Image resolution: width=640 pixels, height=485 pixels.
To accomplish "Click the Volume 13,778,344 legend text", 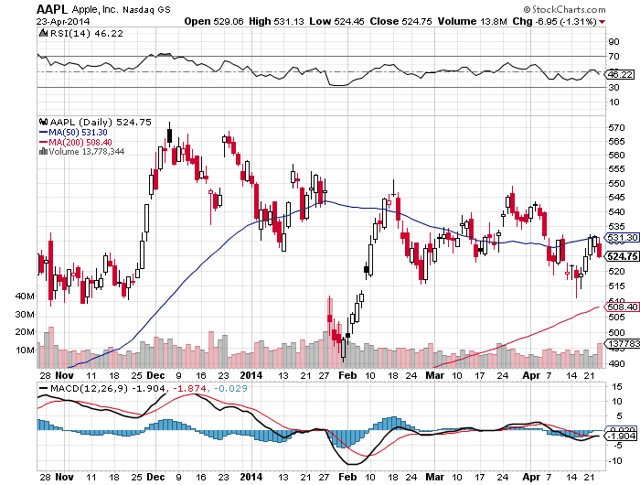I will (x=87, y=151).
